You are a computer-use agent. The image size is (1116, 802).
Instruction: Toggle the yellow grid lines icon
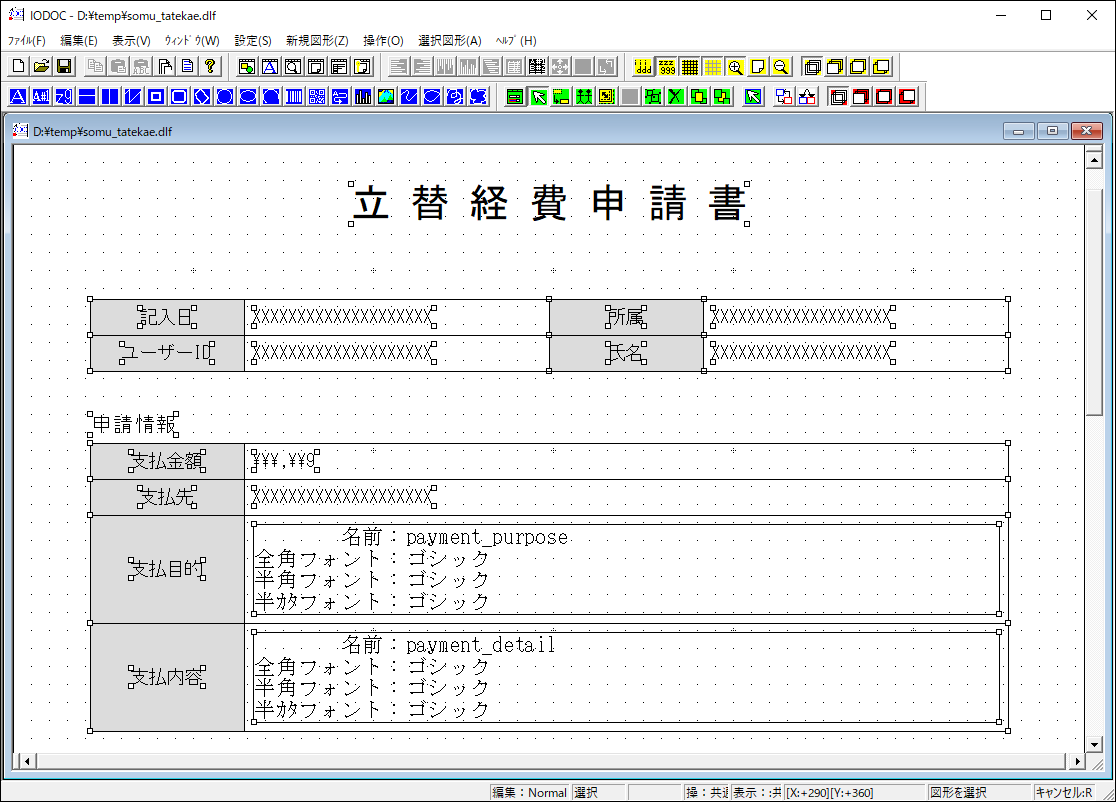pos(712,67)
